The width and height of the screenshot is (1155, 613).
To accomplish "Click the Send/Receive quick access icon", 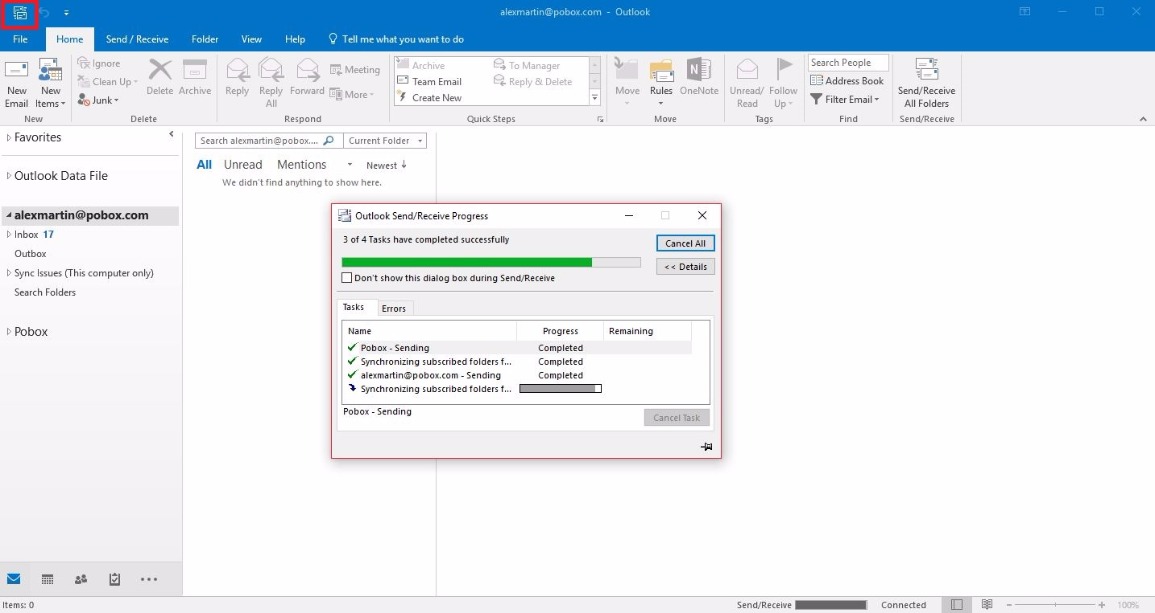I will pos(20,13).
